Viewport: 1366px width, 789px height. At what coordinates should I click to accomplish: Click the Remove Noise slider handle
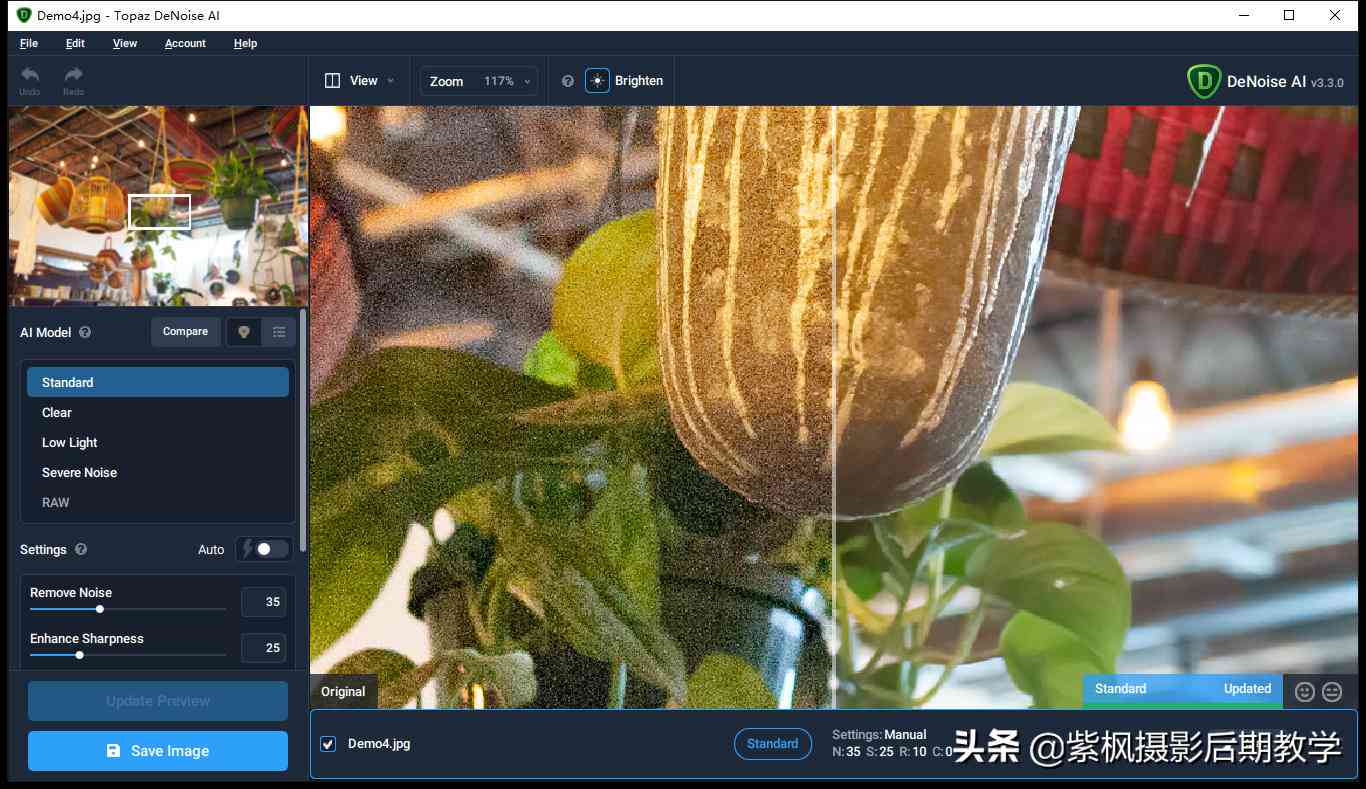pyautogui.click(x=100, y=609)
